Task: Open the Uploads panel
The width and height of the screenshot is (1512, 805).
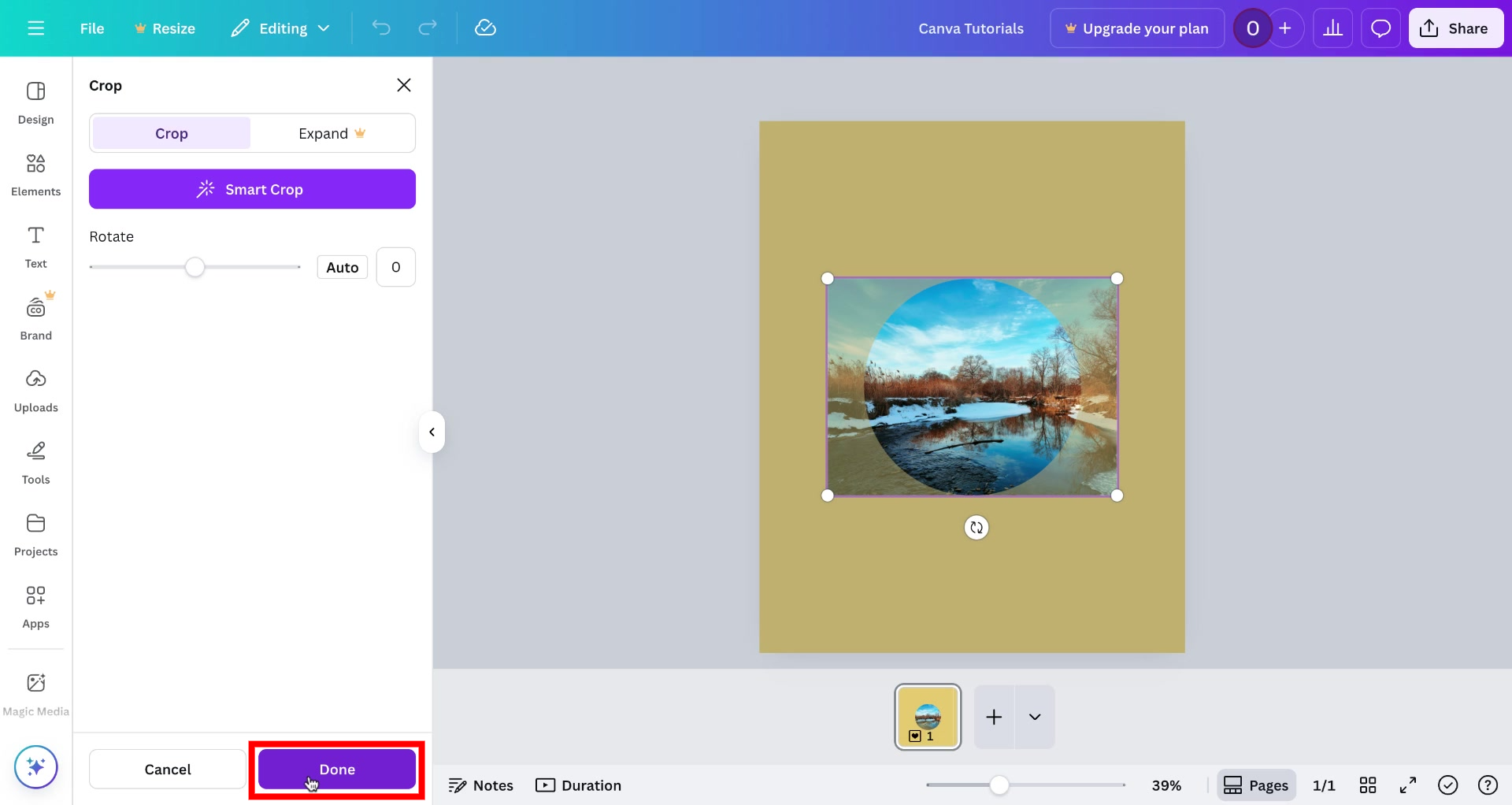Action: point(35,390)
